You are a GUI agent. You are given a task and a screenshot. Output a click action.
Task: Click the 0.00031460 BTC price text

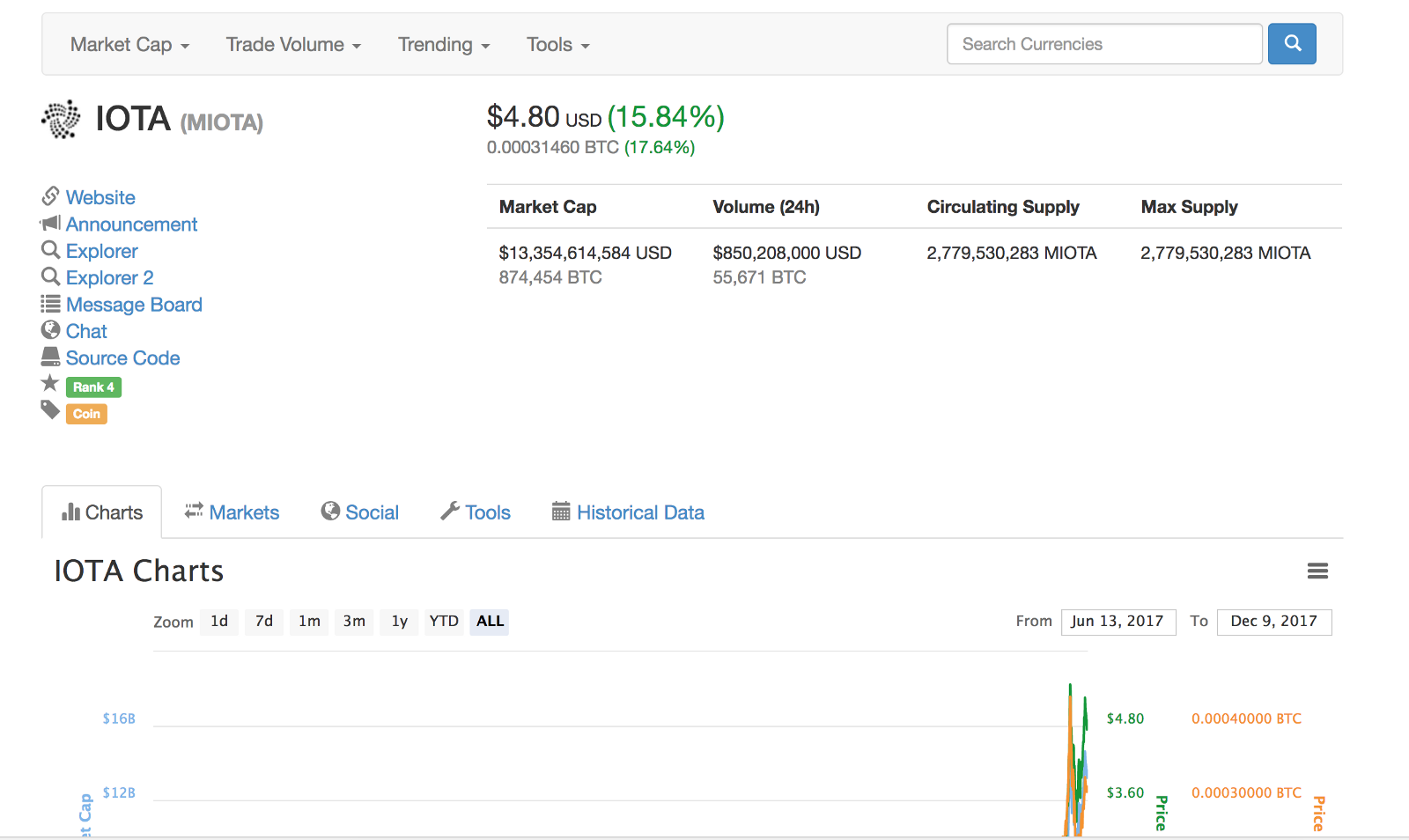coord(553,147)
